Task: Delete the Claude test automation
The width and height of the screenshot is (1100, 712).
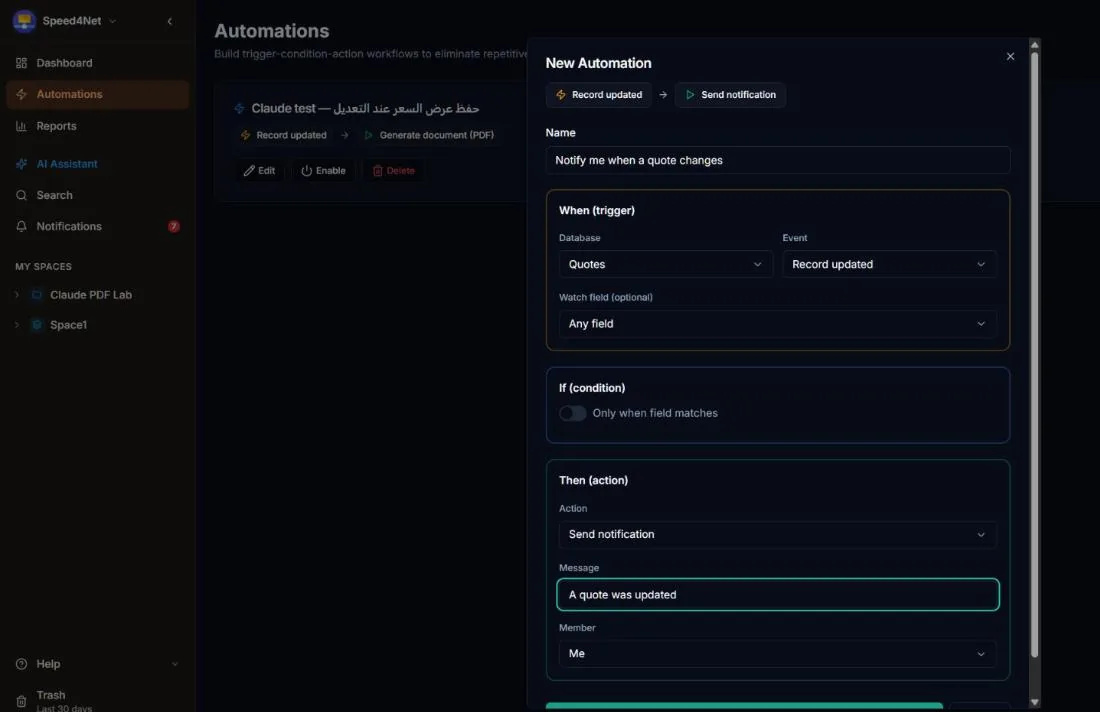Action: (x=394, y=170)
